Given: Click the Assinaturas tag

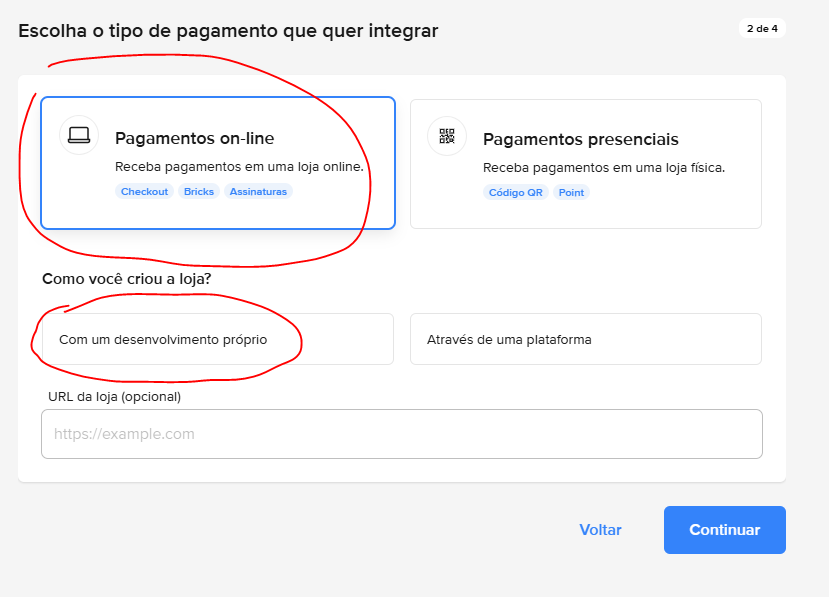Looking at the screenshot, I should click(x=258, y=191).
